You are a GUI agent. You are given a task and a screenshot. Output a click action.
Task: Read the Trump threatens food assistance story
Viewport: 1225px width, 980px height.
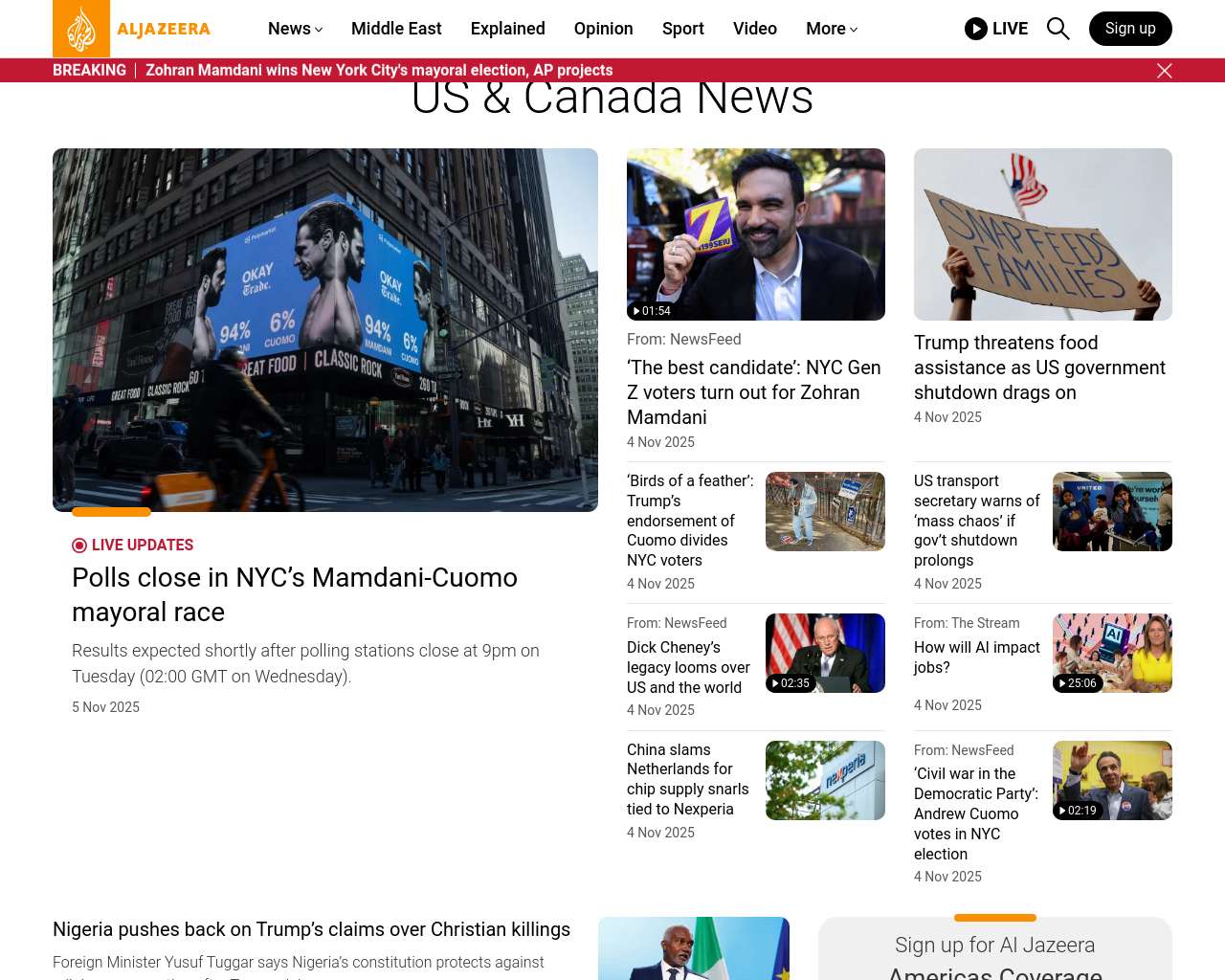click(1039, 367)
